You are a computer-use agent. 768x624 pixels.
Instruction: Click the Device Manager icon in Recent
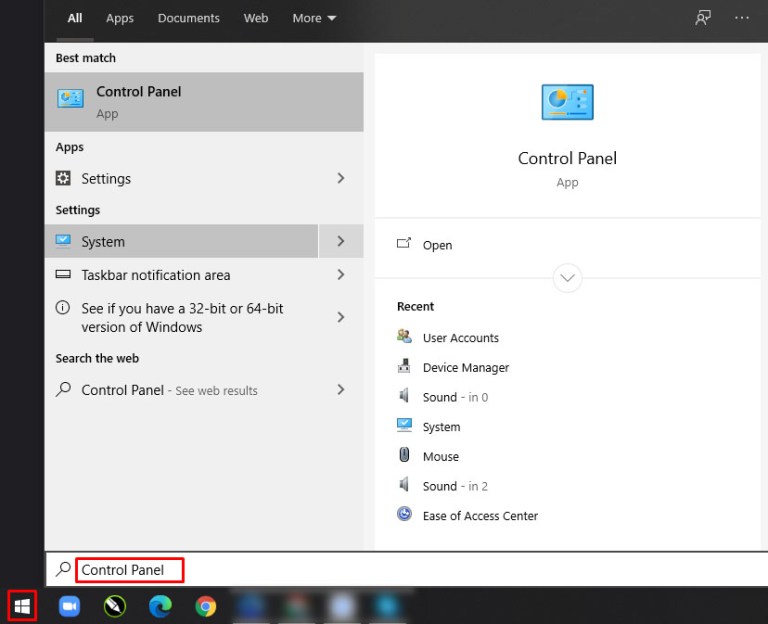[x=404, y=366]
